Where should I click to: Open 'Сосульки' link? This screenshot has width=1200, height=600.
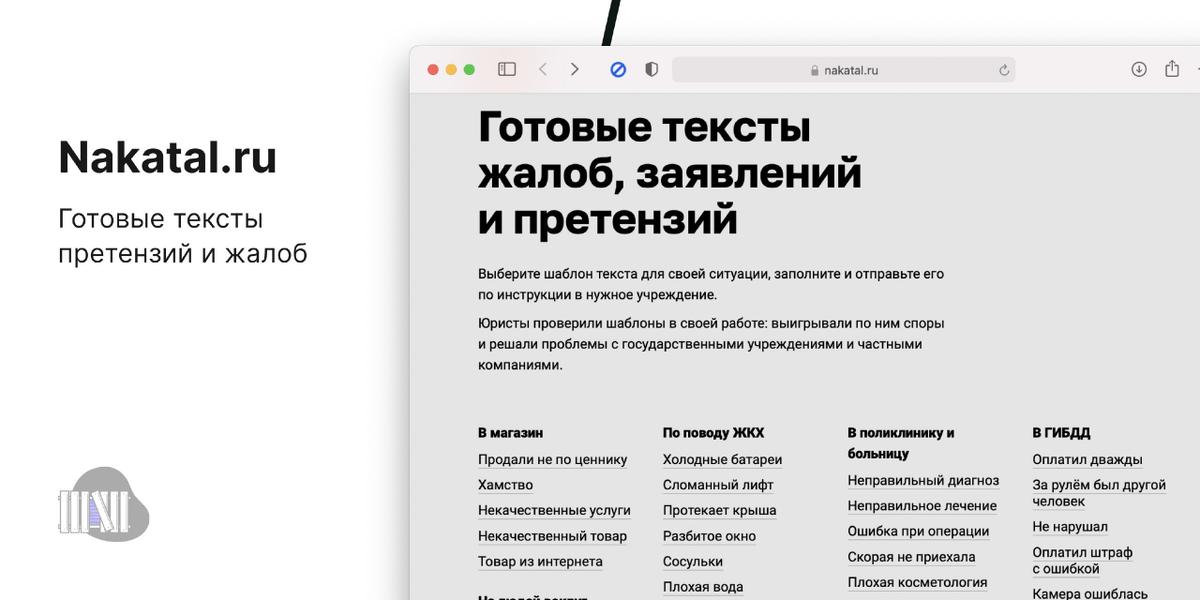pyautogui.click(x=693, y=562)
